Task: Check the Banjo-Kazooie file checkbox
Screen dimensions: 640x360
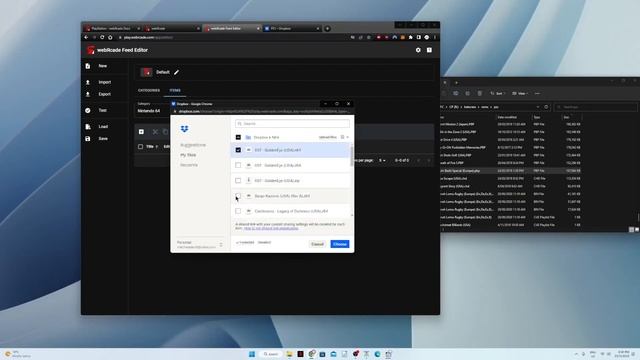Action: pos(238,196)
